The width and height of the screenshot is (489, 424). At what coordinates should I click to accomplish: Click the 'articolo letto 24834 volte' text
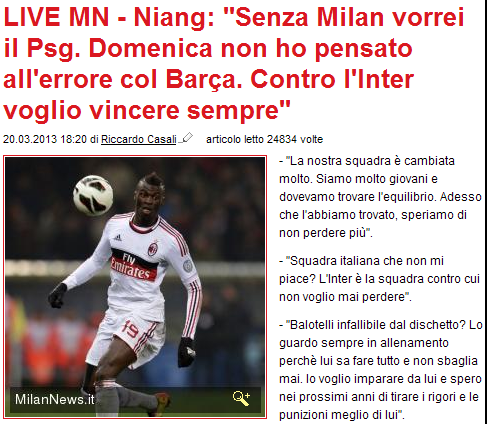(x=264, y=139)
